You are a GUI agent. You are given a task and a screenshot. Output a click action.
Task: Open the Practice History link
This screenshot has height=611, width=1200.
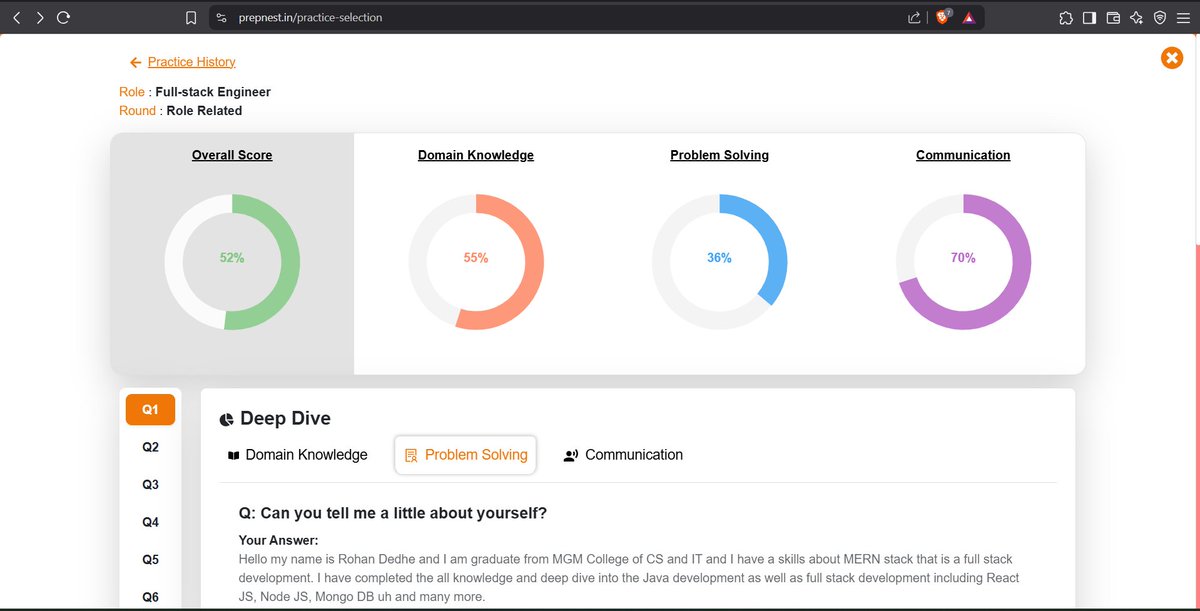(x=191, y=62)
